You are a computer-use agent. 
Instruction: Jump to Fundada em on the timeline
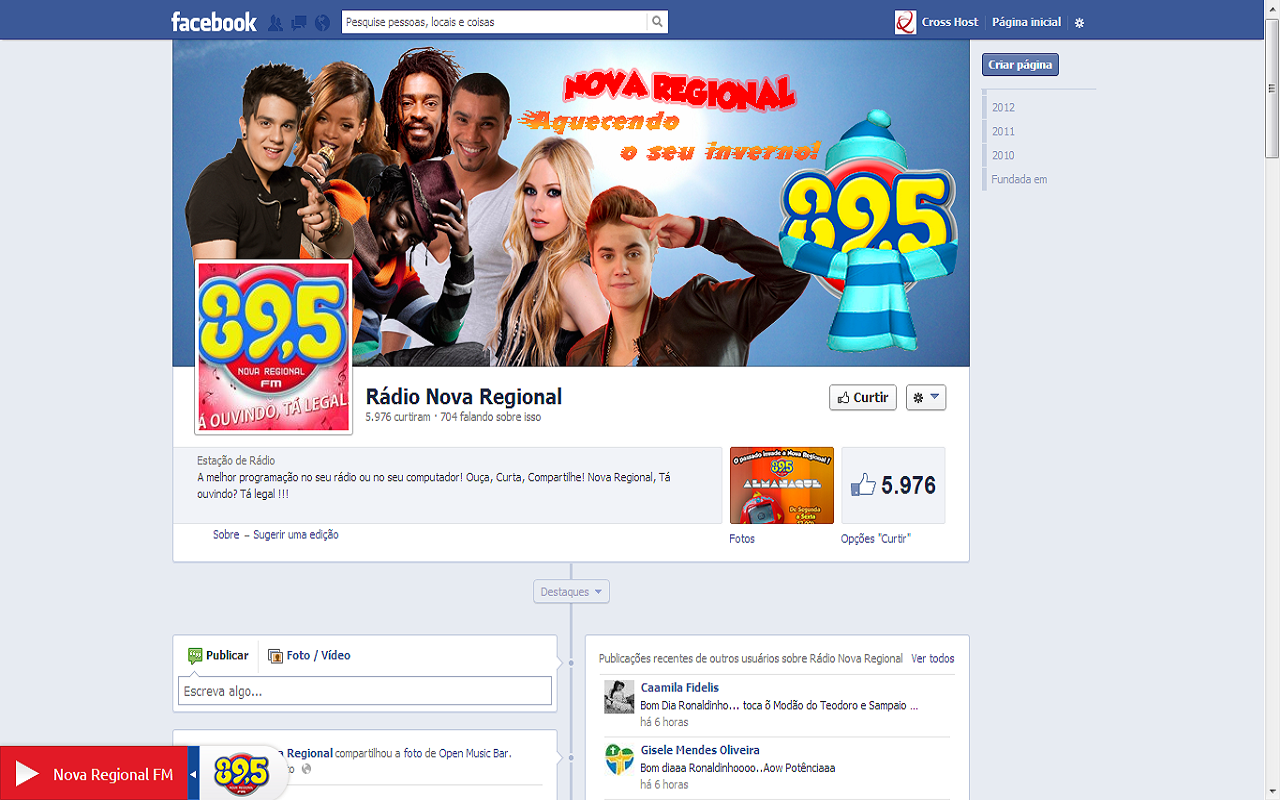click(x=1019, y=179)
